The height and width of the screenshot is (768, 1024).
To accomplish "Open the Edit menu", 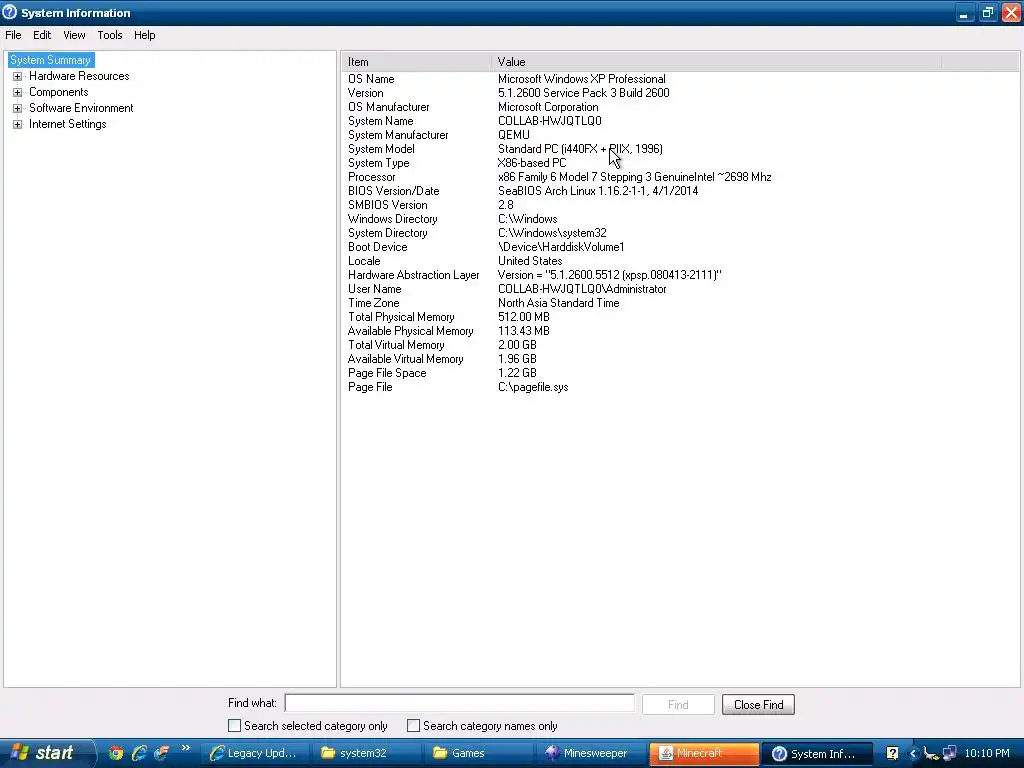I will point(42,35).
